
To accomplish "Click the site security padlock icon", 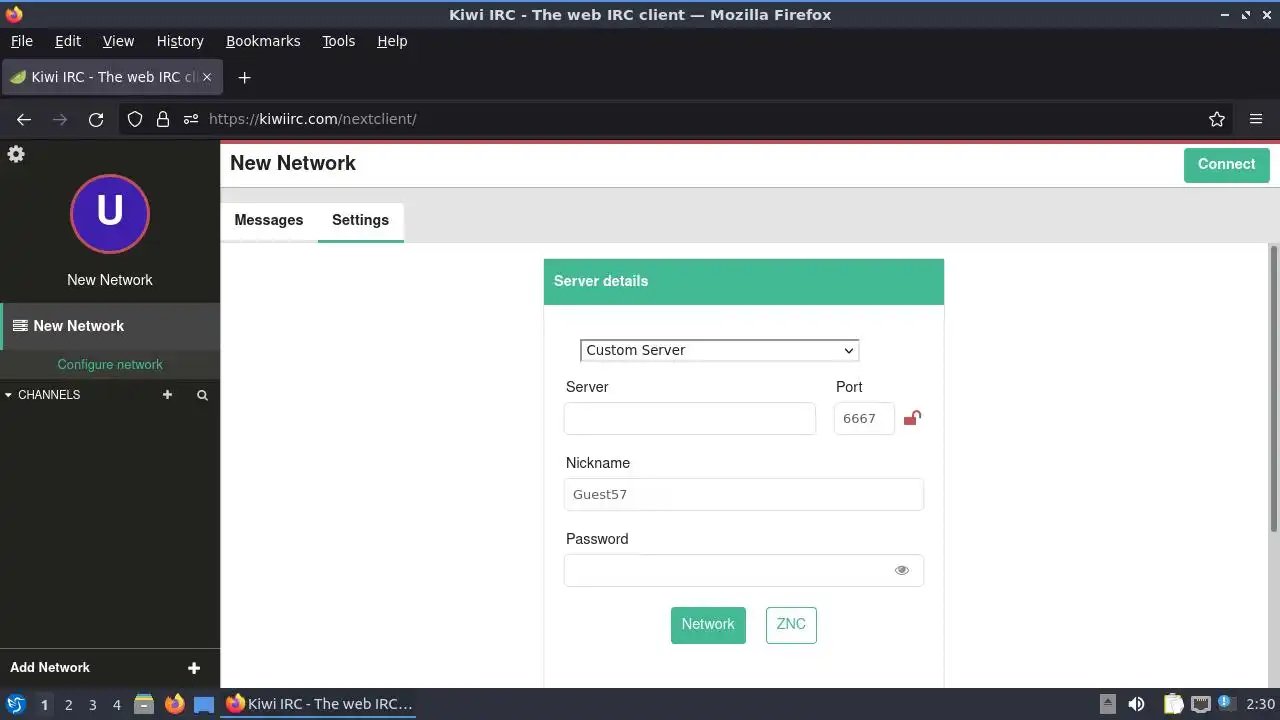I will click(x=163, y=119).
